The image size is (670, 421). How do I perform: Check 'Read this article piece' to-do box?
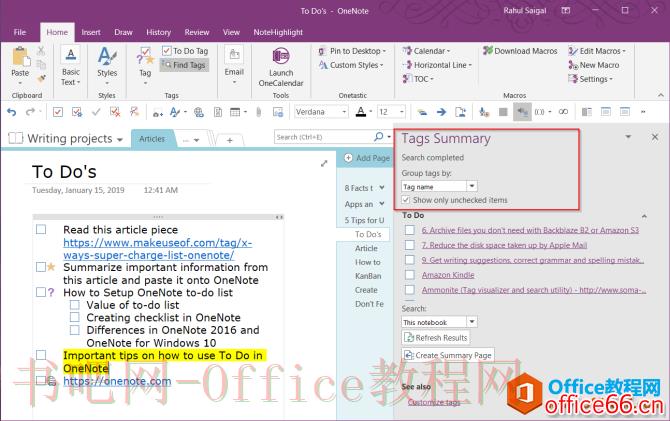tap(41, 230)
